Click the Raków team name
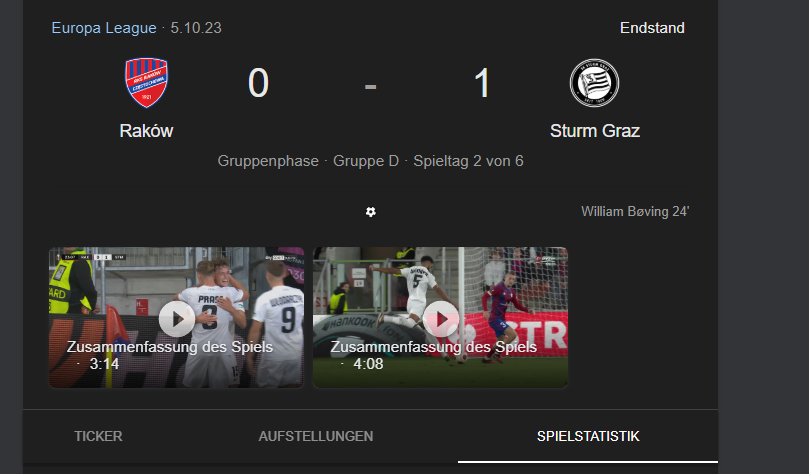809x474 pixels. click(147, 131)
